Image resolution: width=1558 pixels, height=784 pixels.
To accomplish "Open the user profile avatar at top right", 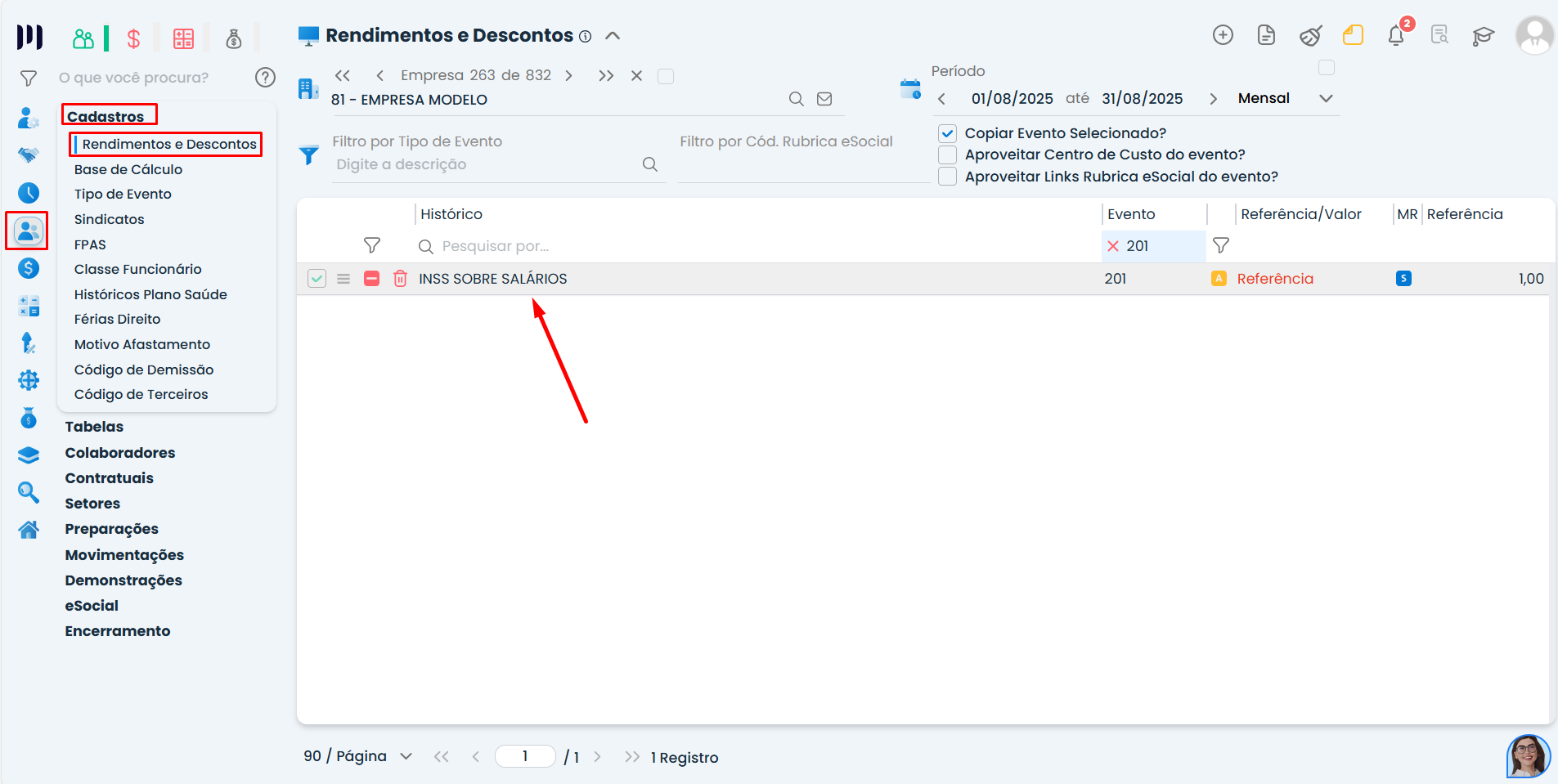I will click(1534, 35).
